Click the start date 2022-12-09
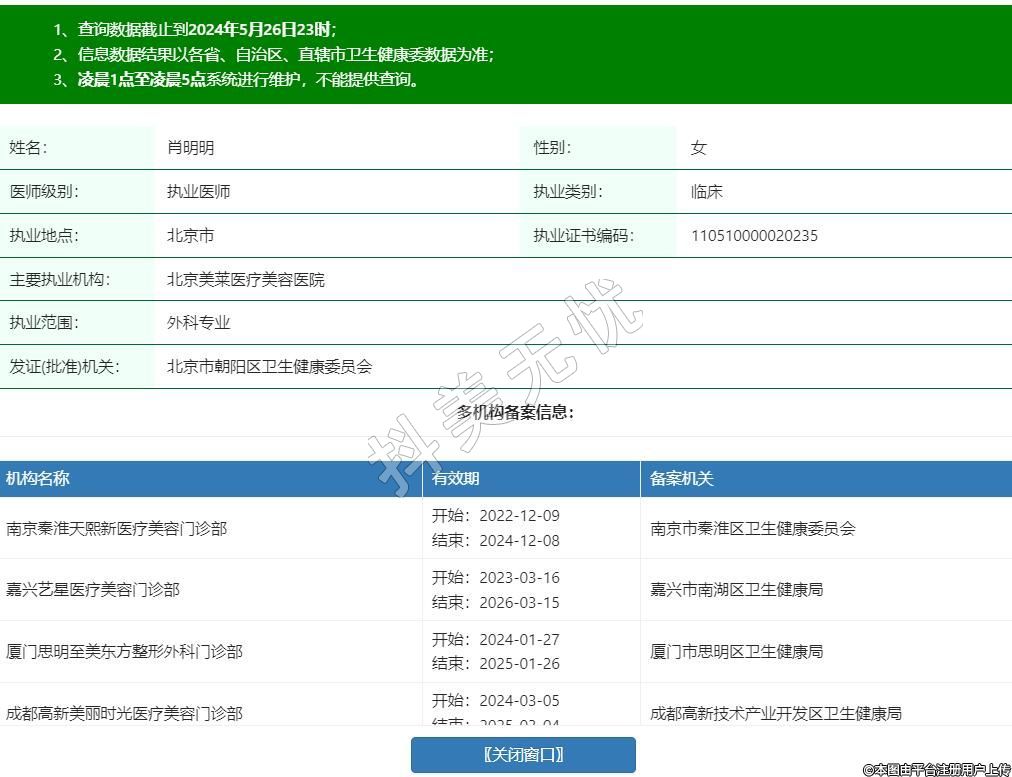1012x777 pixels. click(519, 516)
